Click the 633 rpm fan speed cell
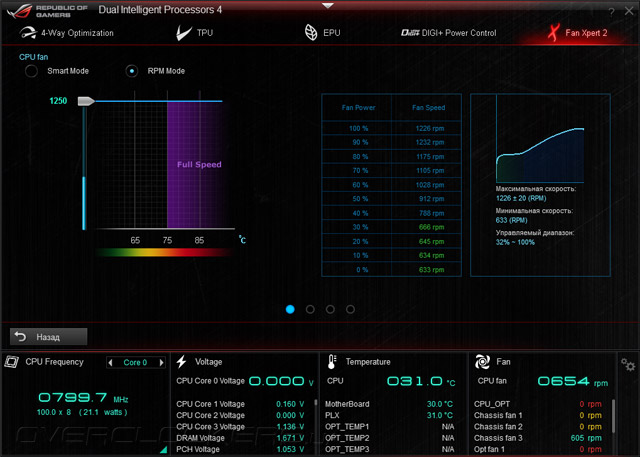 (x=431, y=270)
